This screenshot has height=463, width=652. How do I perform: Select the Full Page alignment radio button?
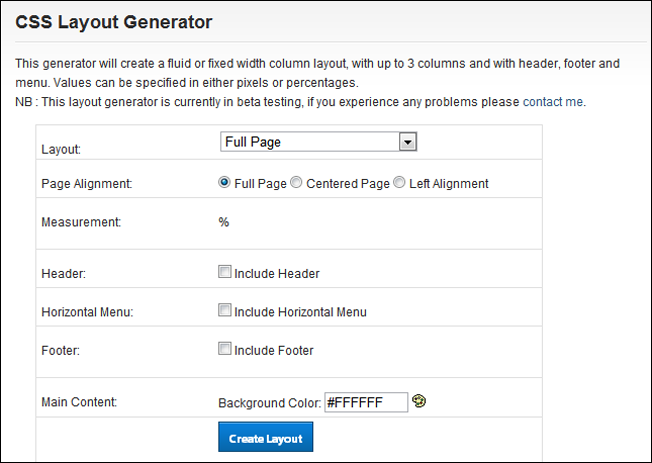coord(224,182)
